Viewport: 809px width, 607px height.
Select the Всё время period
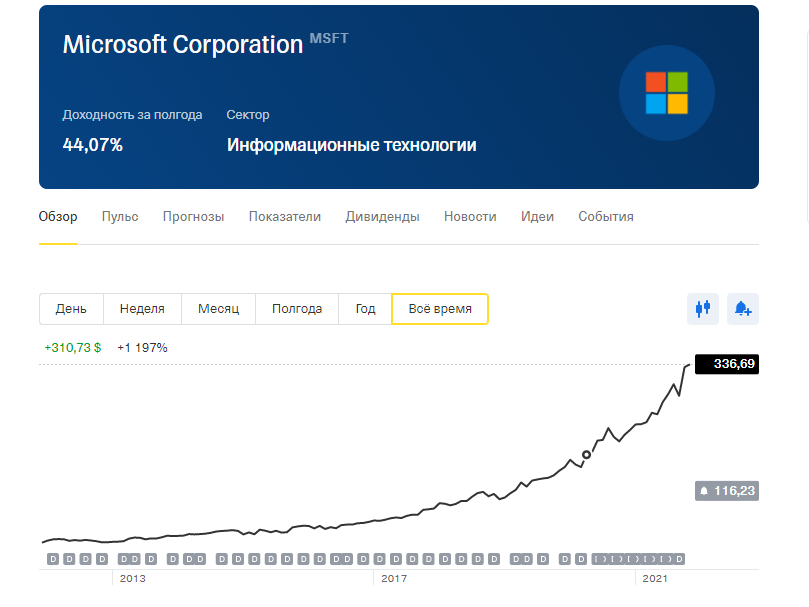pos(440,309)
